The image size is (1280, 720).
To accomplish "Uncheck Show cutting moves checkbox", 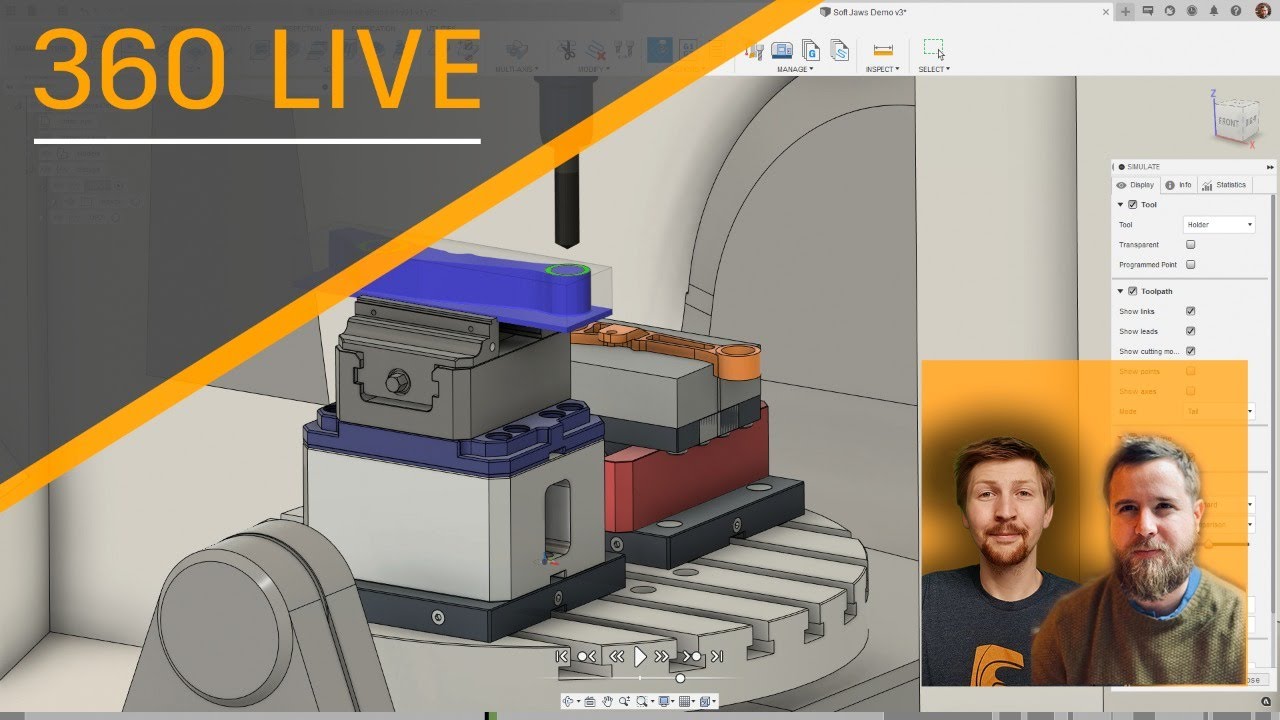I will click(1190, 351).
